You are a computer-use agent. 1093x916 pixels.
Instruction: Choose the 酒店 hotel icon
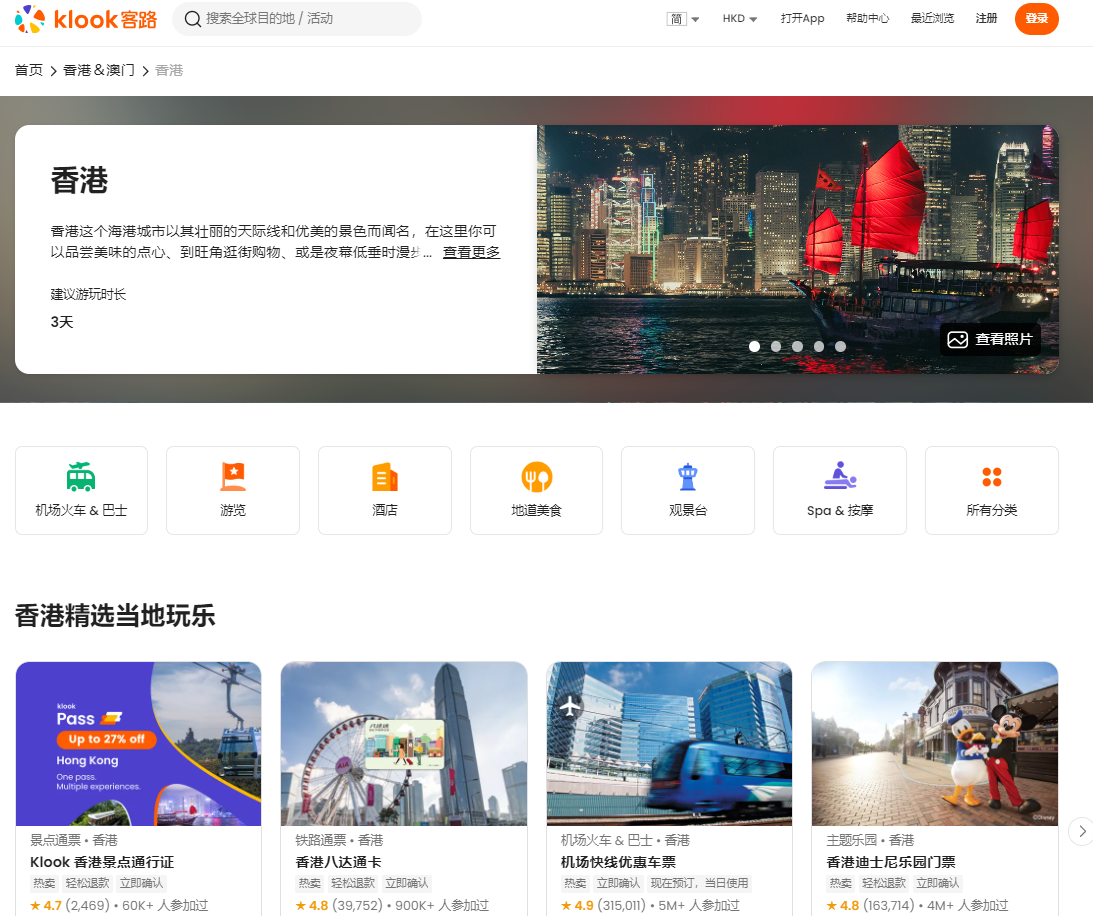click(x=385, y=477)
